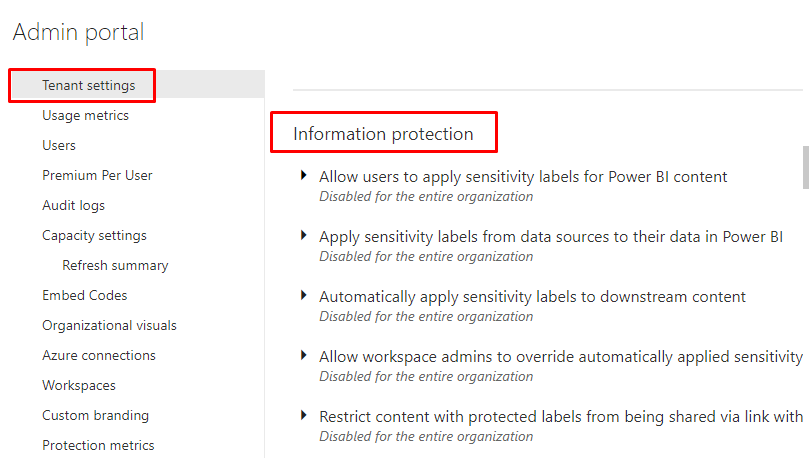The height and width of the screenshot is (458, 809).
Task: Expand 'Automatically apply sensitivity labels to downstream' arrow
Action: pos(303,296)
